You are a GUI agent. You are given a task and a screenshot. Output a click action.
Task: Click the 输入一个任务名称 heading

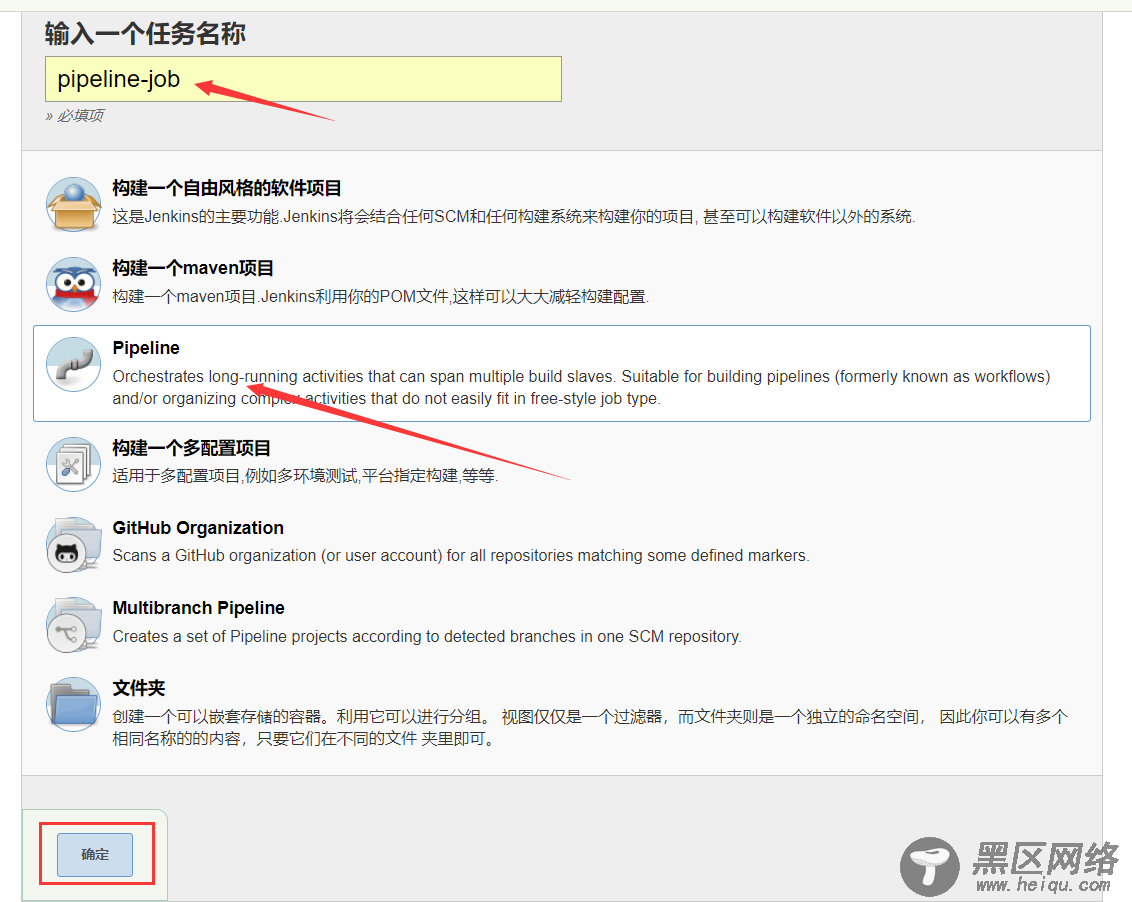click(x=145, y=34)
